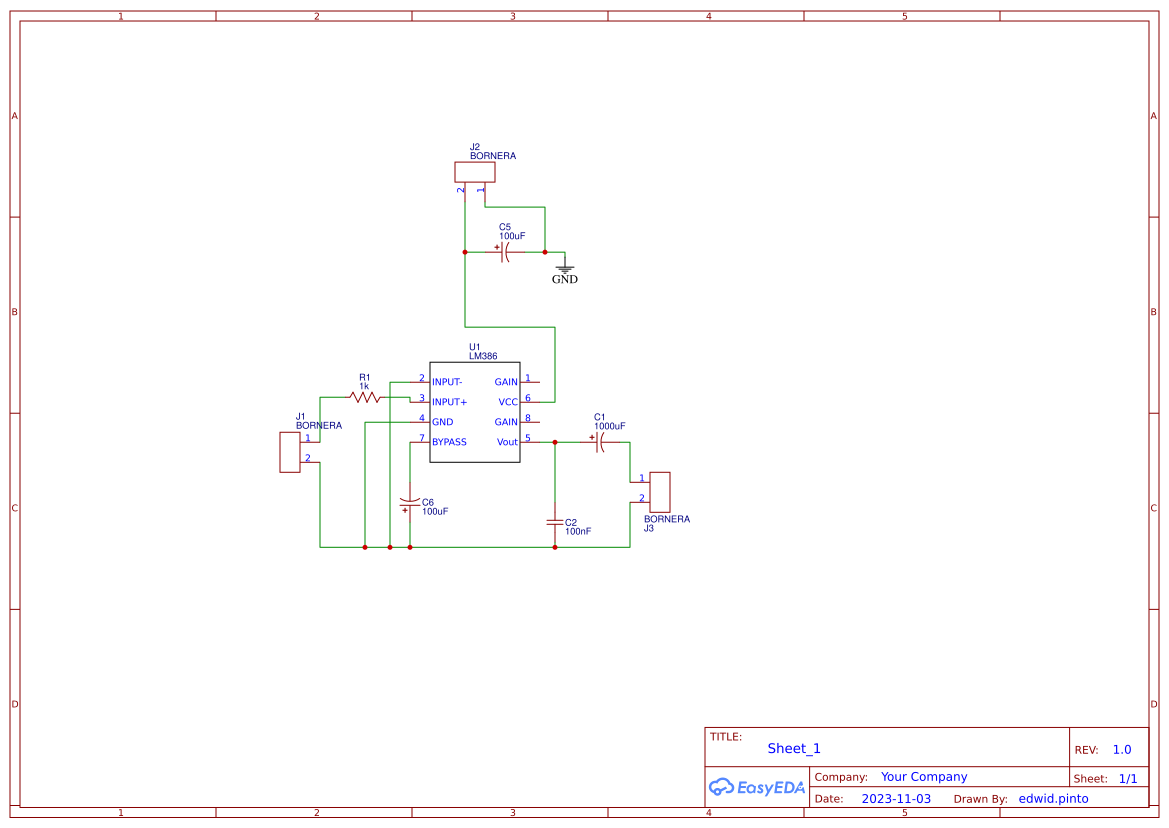Click the EasyEDA logo in title block
Screen dimensions: 1169x828
pos(757,787)
